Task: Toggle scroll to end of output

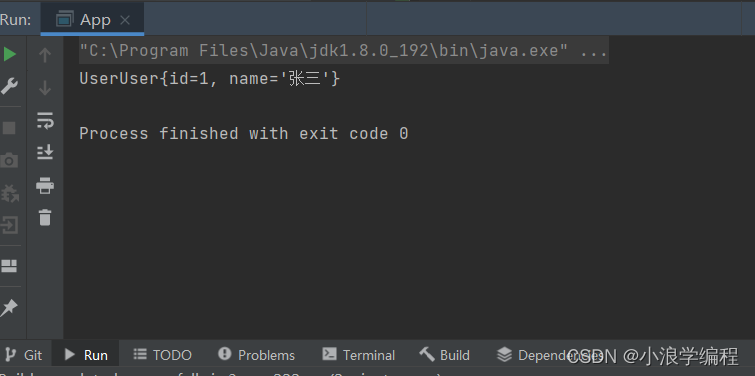Action: pyautogui.click(x=45, y=152)
